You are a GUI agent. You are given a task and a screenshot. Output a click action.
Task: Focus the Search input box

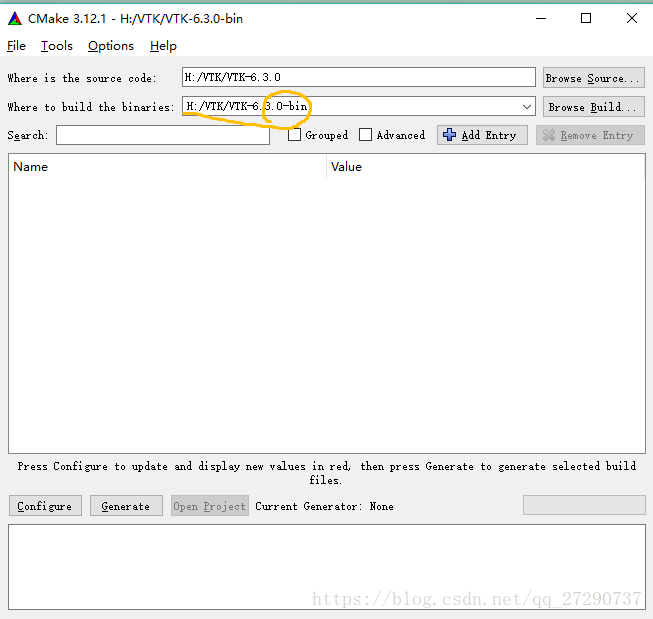click(x=163, y=135)
